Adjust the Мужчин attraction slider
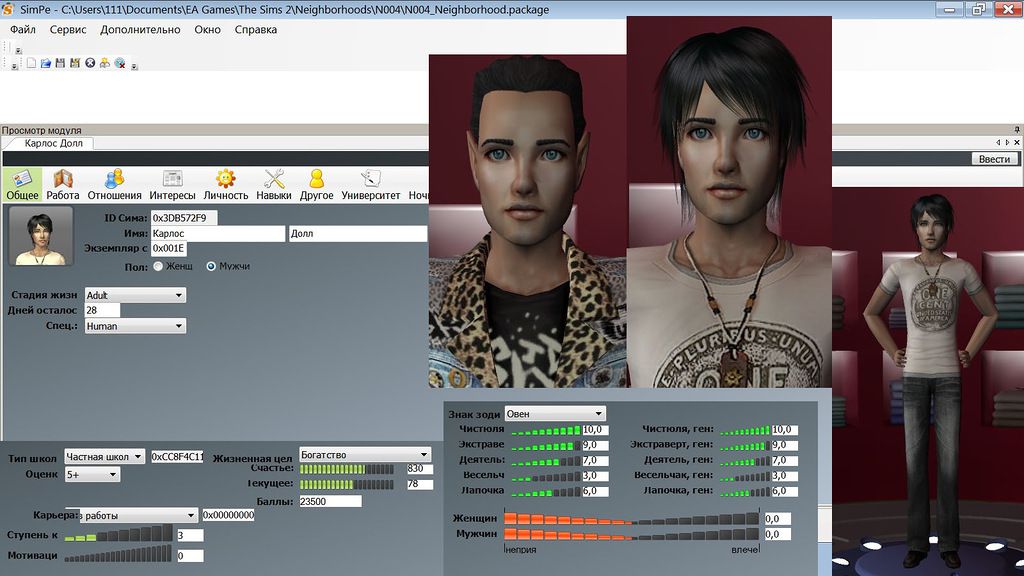1024x576 pixels. point(632,534)
